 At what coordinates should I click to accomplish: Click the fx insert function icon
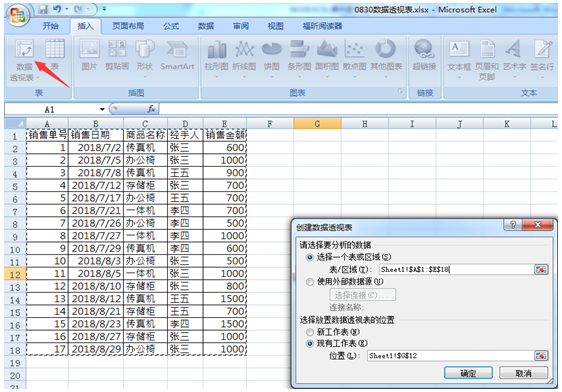pyautogui.click(x=151, y=109)
